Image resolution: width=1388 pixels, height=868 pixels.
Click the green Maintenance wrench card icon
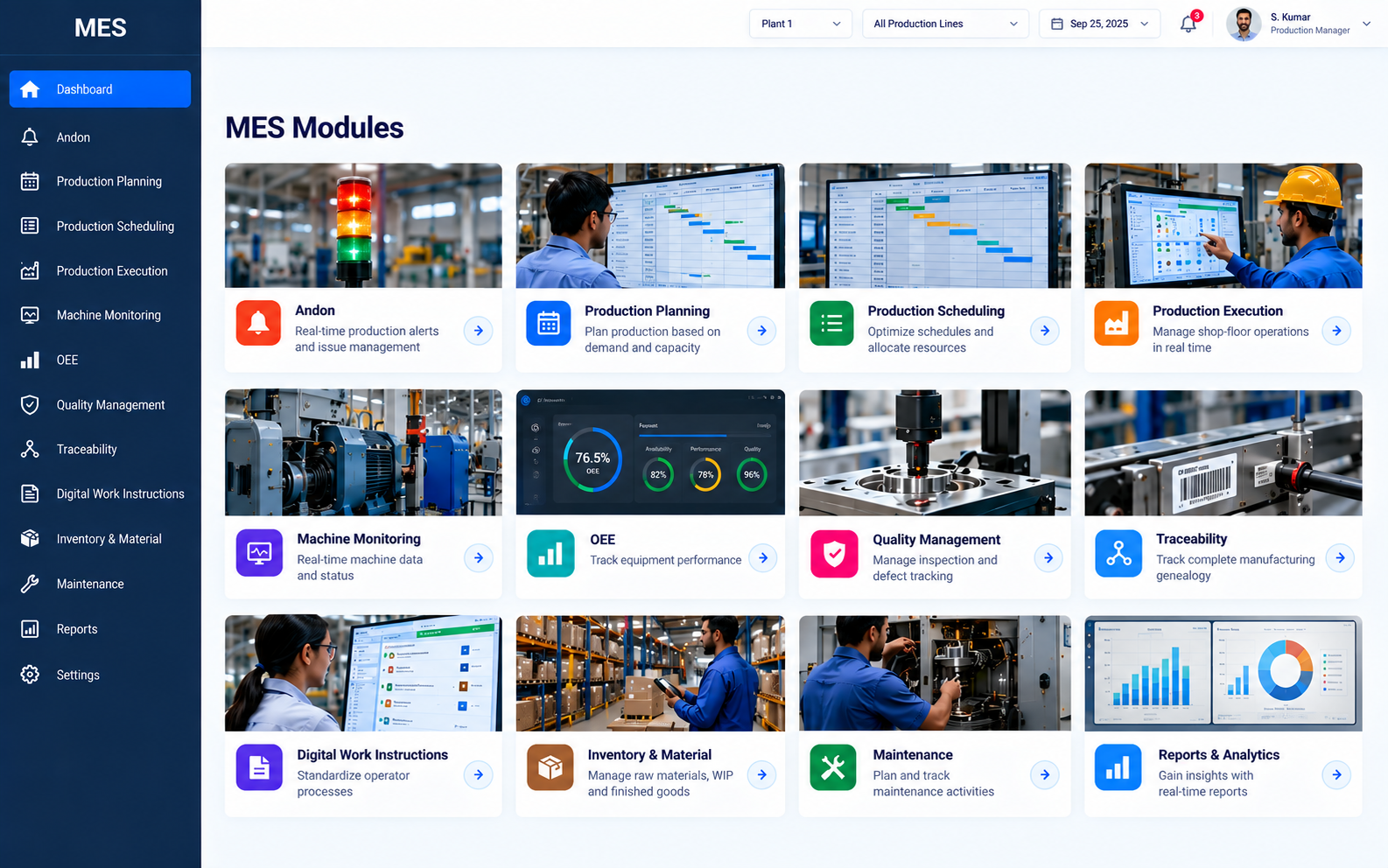click(x=833, y=767)
